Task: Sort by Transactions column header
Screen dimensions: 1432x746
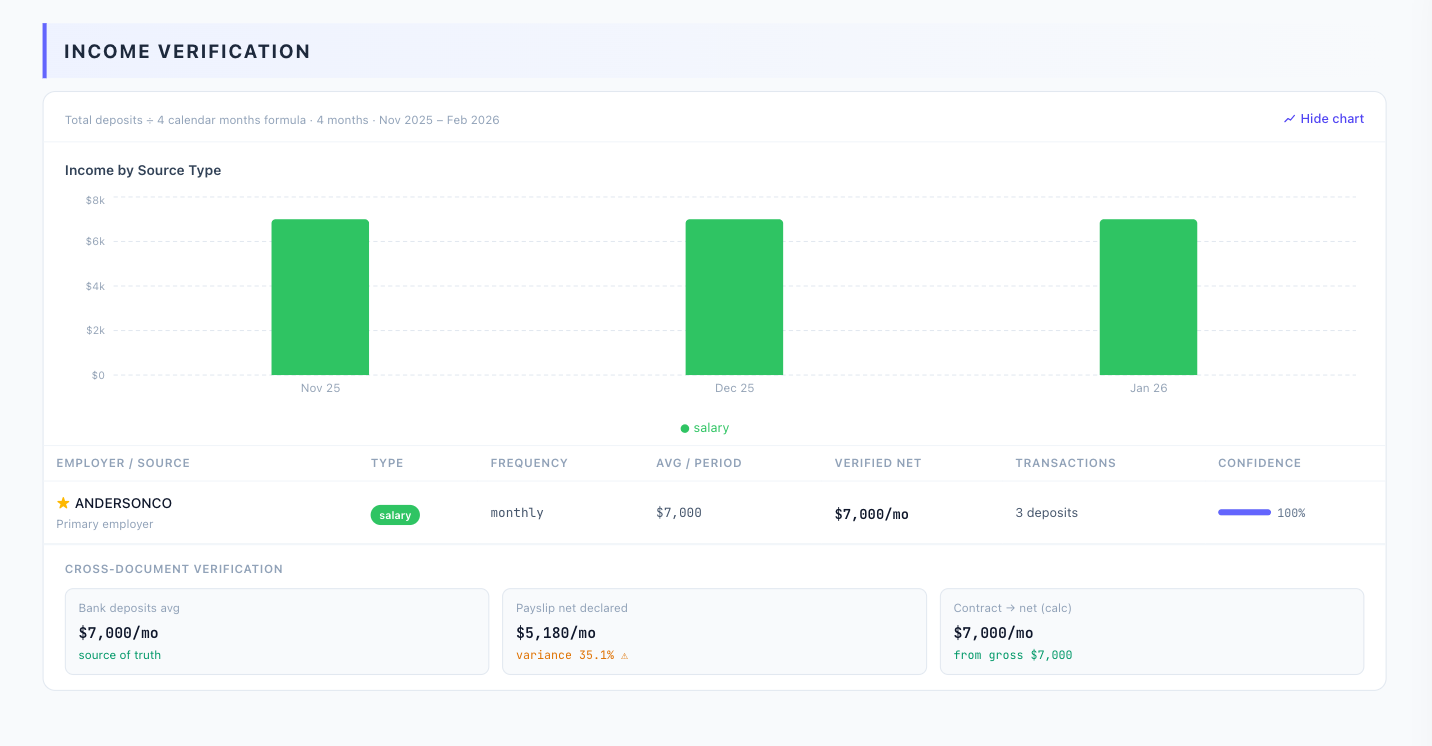Action: tap(1065, 463)
